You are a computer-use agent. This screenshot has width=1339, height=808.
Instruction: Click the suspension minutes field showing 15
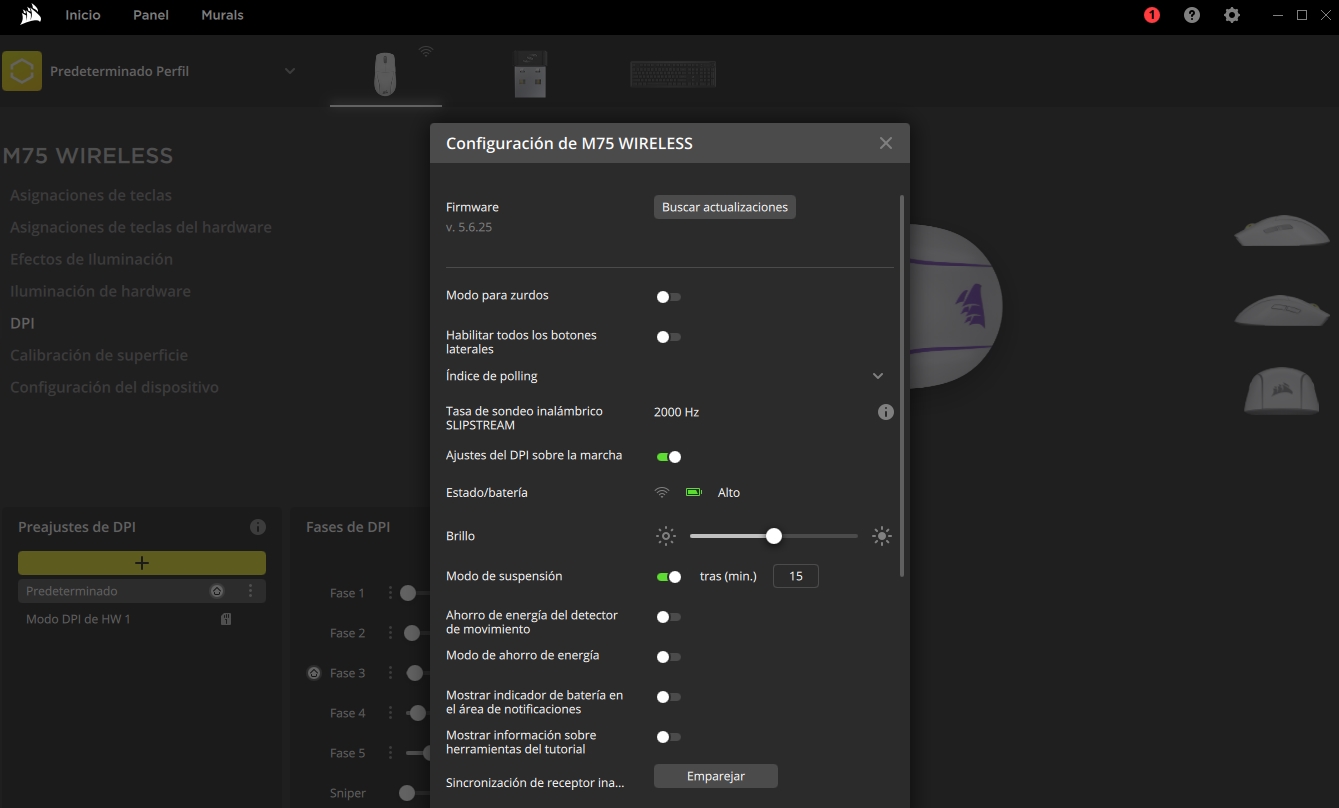coord(796,576)
